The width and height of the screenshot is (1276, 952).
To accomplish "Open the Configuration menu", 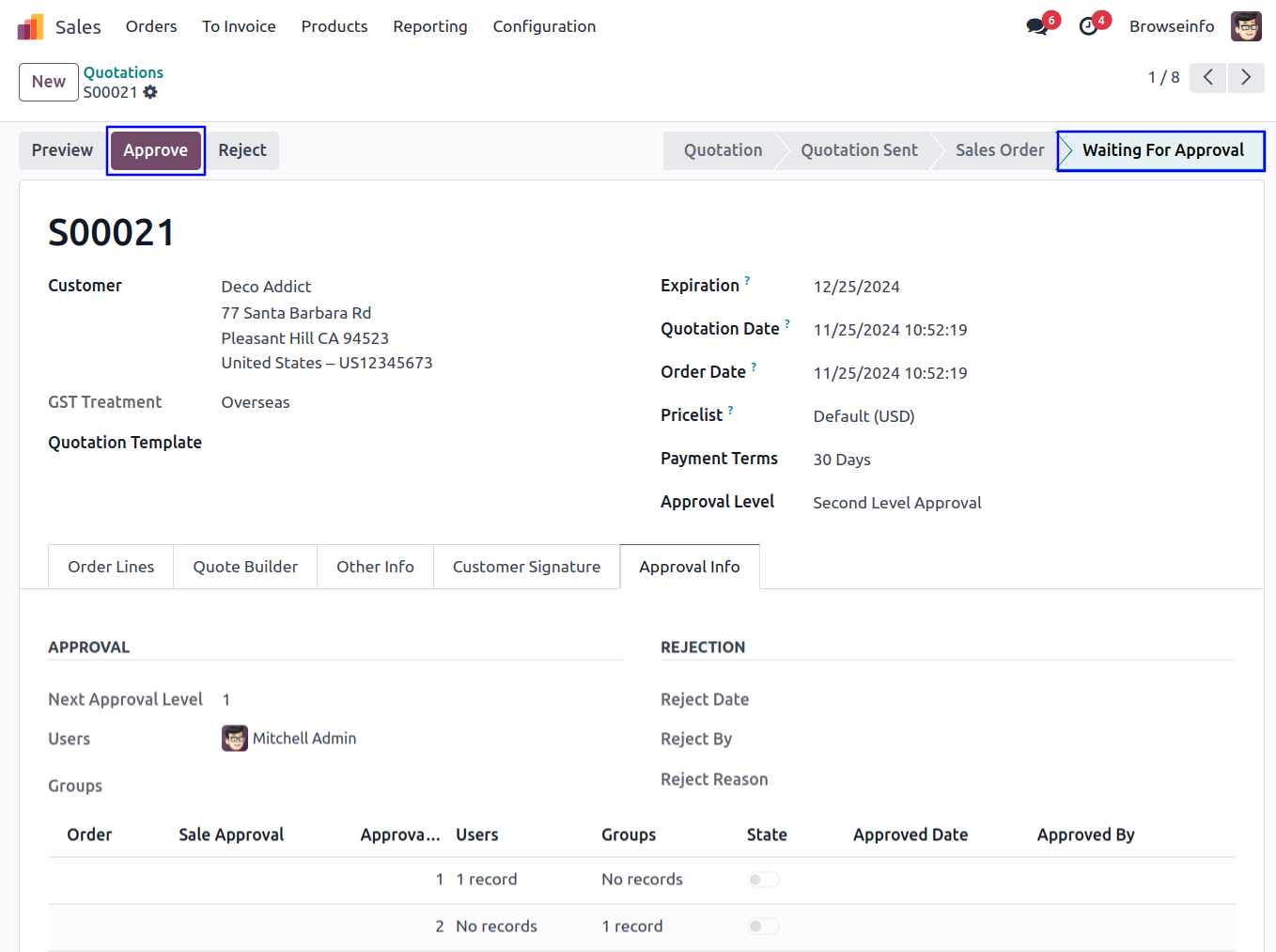I will point(544,26).
